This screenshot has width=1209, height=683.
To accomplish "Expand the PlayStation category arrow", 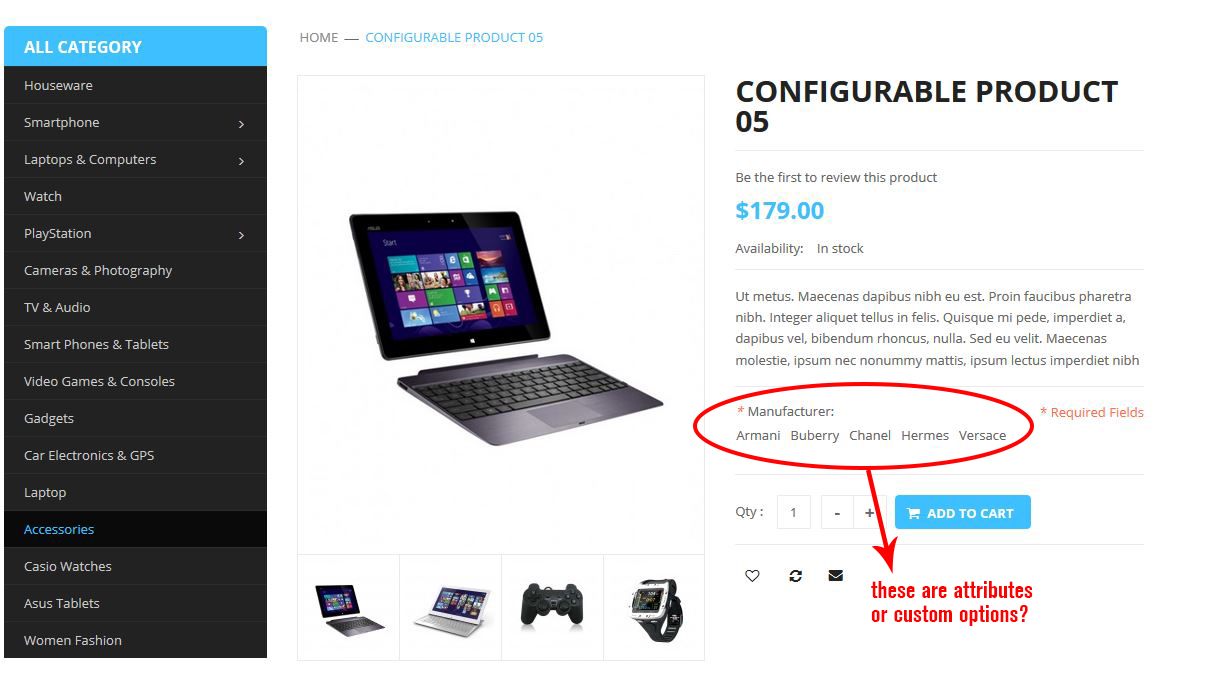I will [x=241, y=235].
